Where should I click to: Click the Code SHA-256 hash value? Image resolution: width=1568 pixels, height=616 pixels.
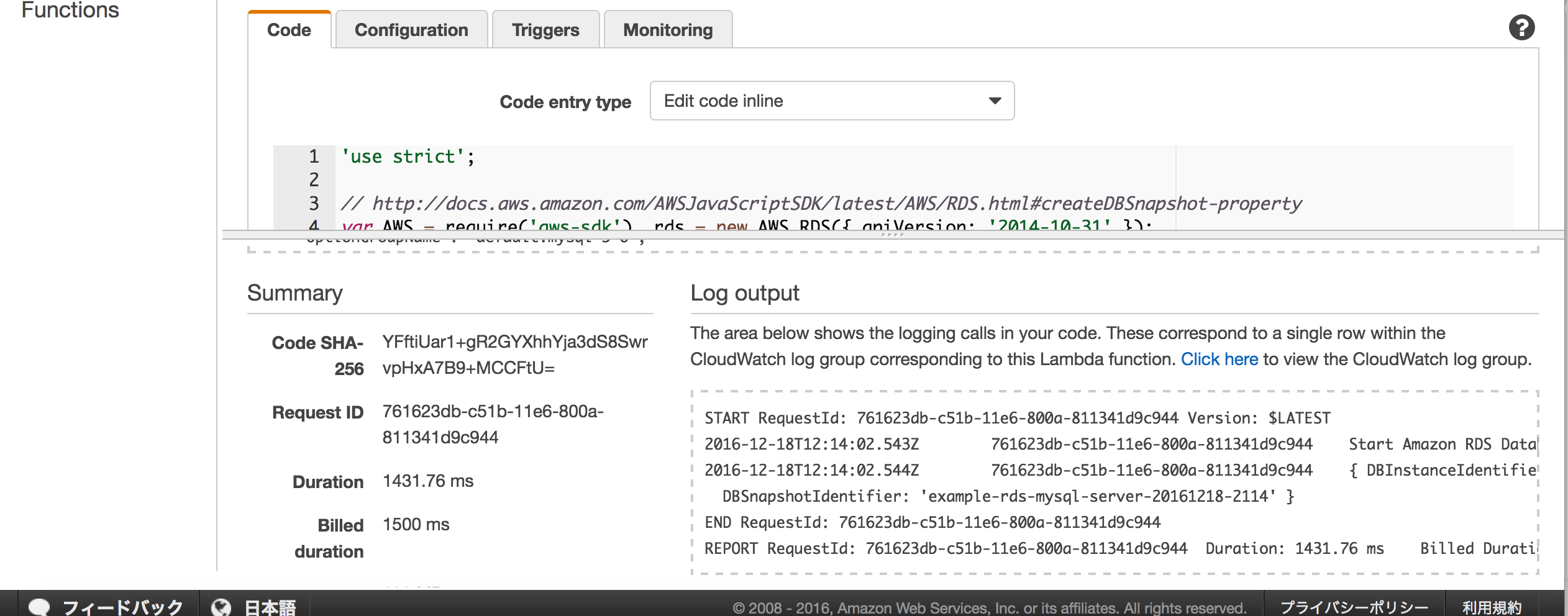(514, 355)
